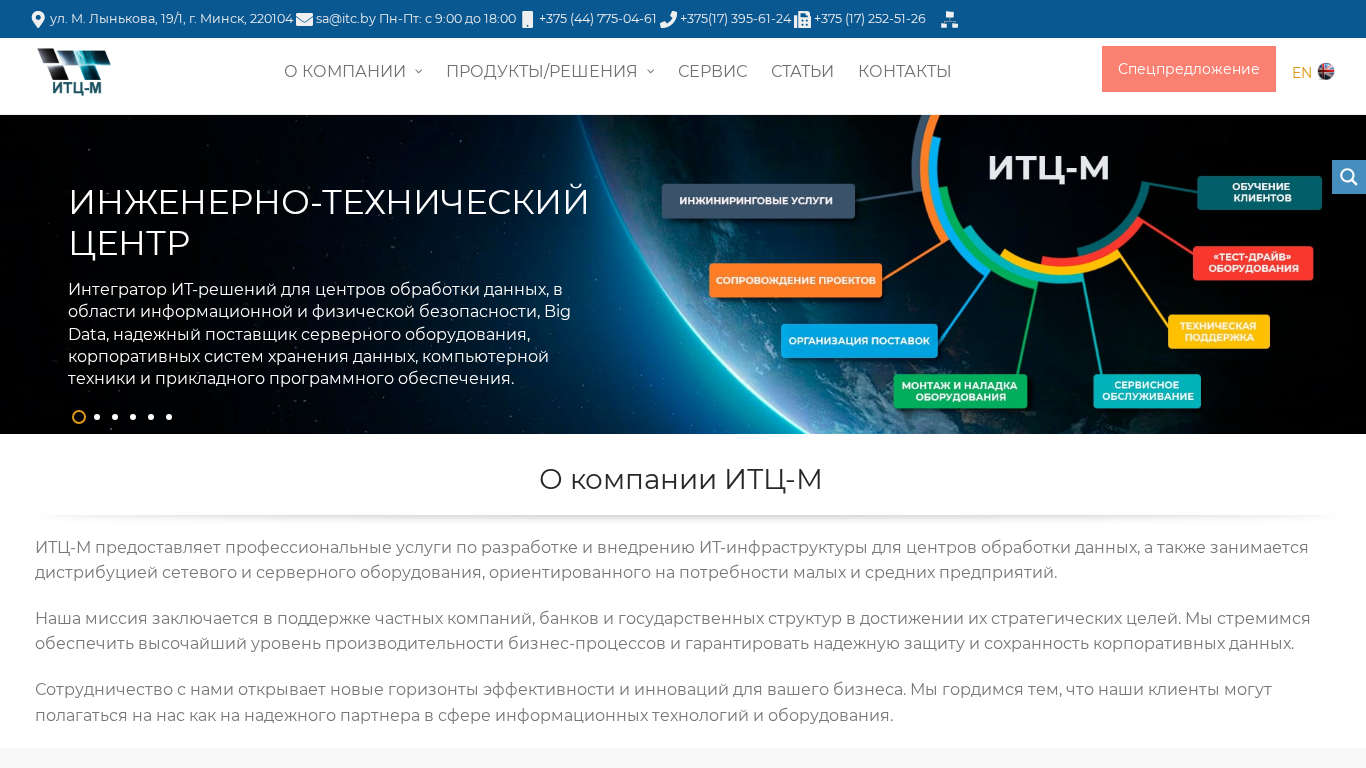
Task: Click ОРГАНИЗАЦИЯ ПОСТАВОК blue label
Action: [x=859, y=341]
